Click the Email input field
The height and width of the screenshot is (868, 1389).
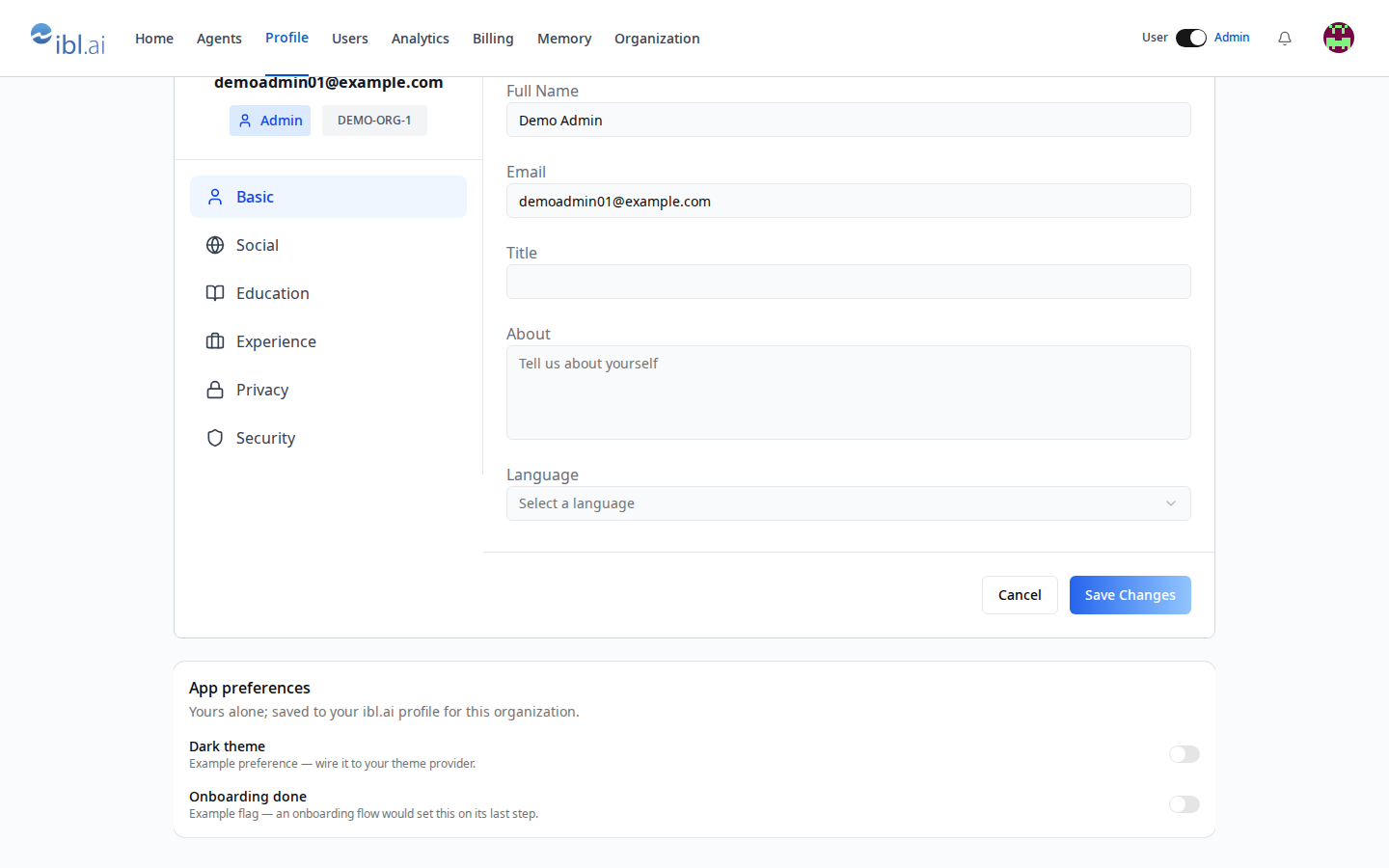849,201
